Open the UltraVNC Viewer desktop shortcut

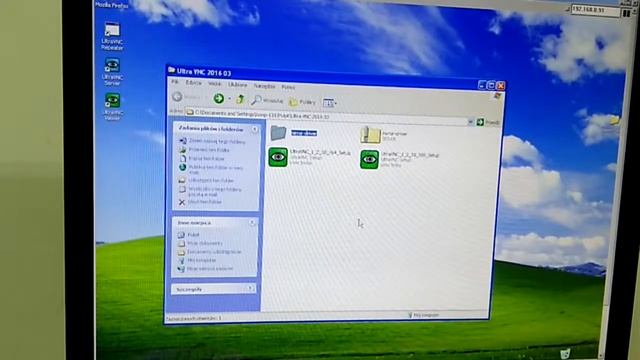112,106
